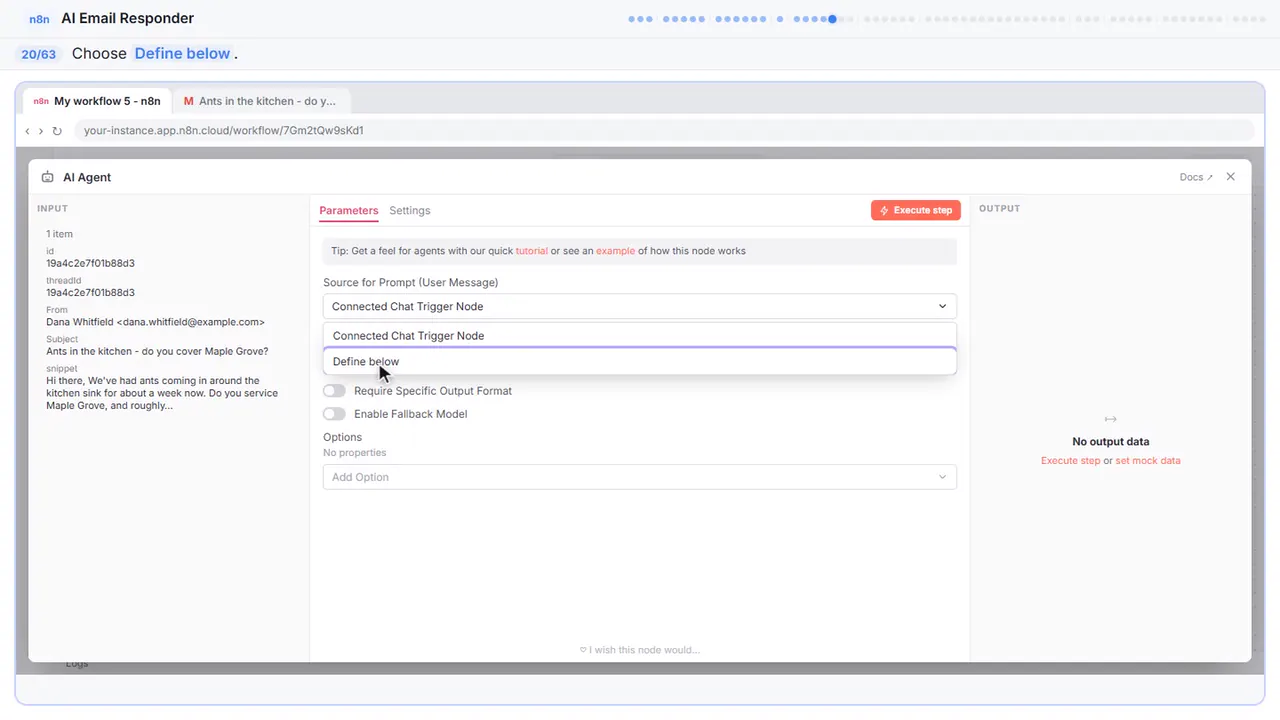Viewport: 1280px width, 720px height.
Task: Reload the browser page
Action: (57, 131)
